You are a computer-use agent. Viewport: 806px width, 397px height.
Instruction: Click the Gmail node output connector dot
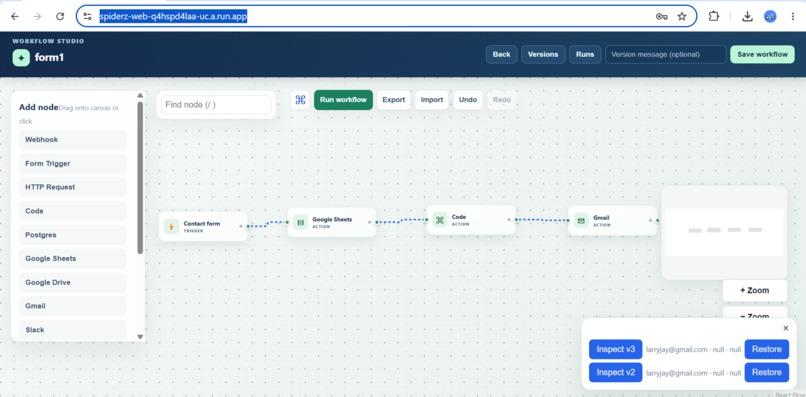click(x=657, y=221)
